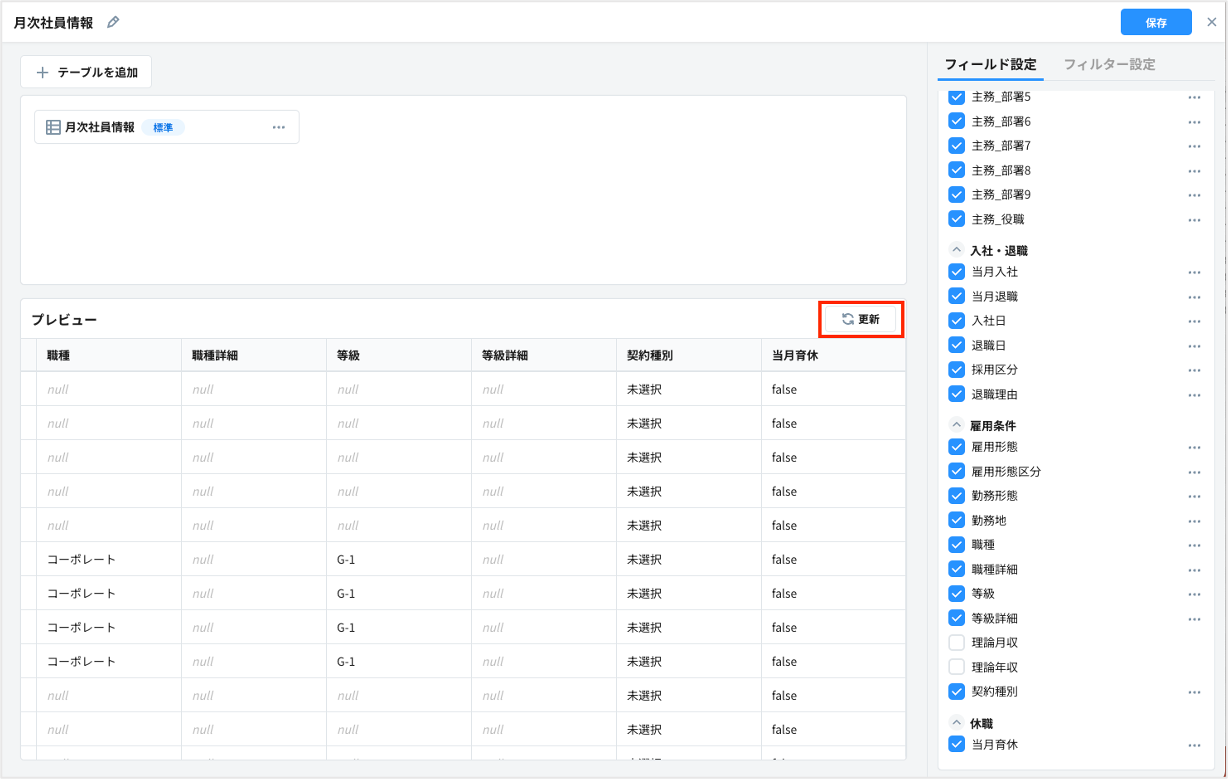The height and width of the screenshot is (780, 1228).
Task: Open ellipsis options for 当月育休 field
Action: [1194, 745]
